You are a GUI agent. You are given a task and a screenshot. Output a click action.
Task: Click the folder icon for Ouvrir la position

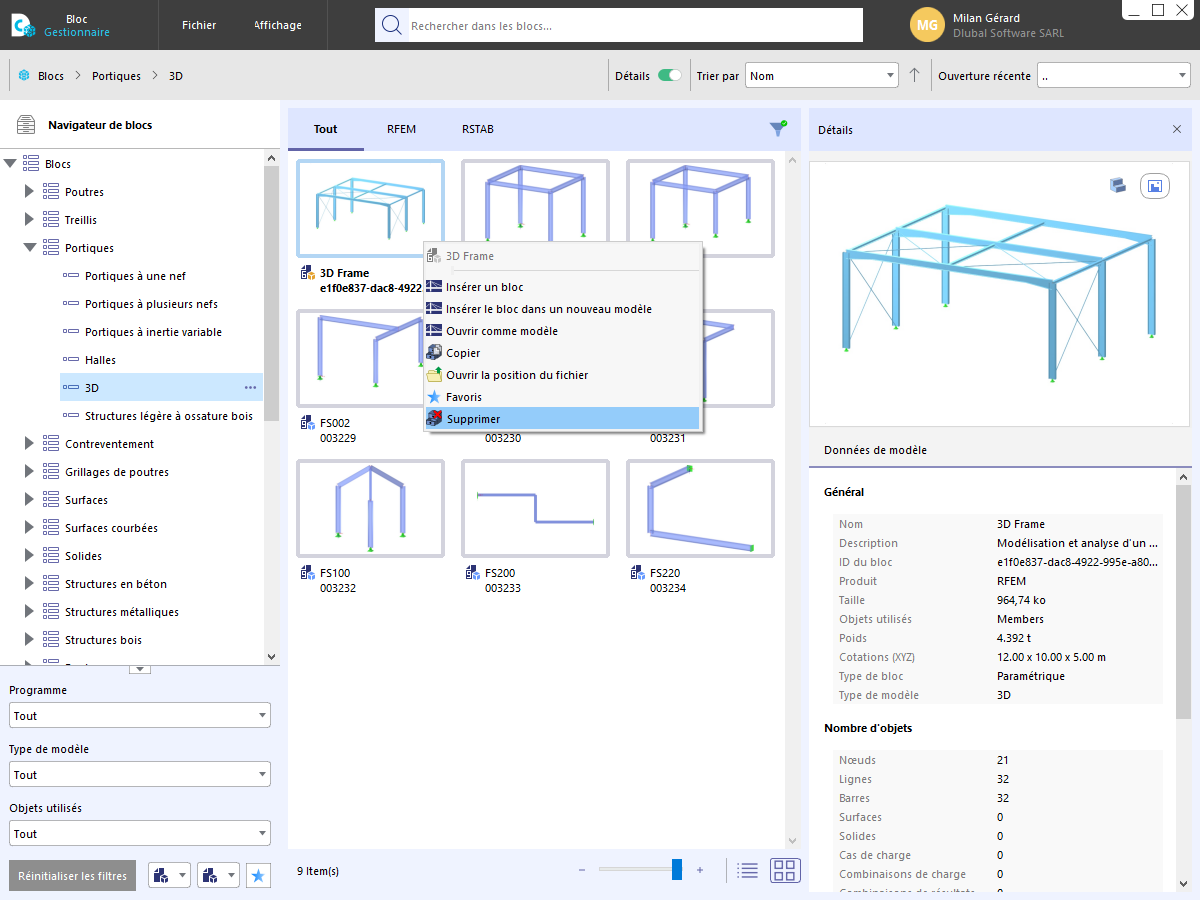click(x=434, y=375)
